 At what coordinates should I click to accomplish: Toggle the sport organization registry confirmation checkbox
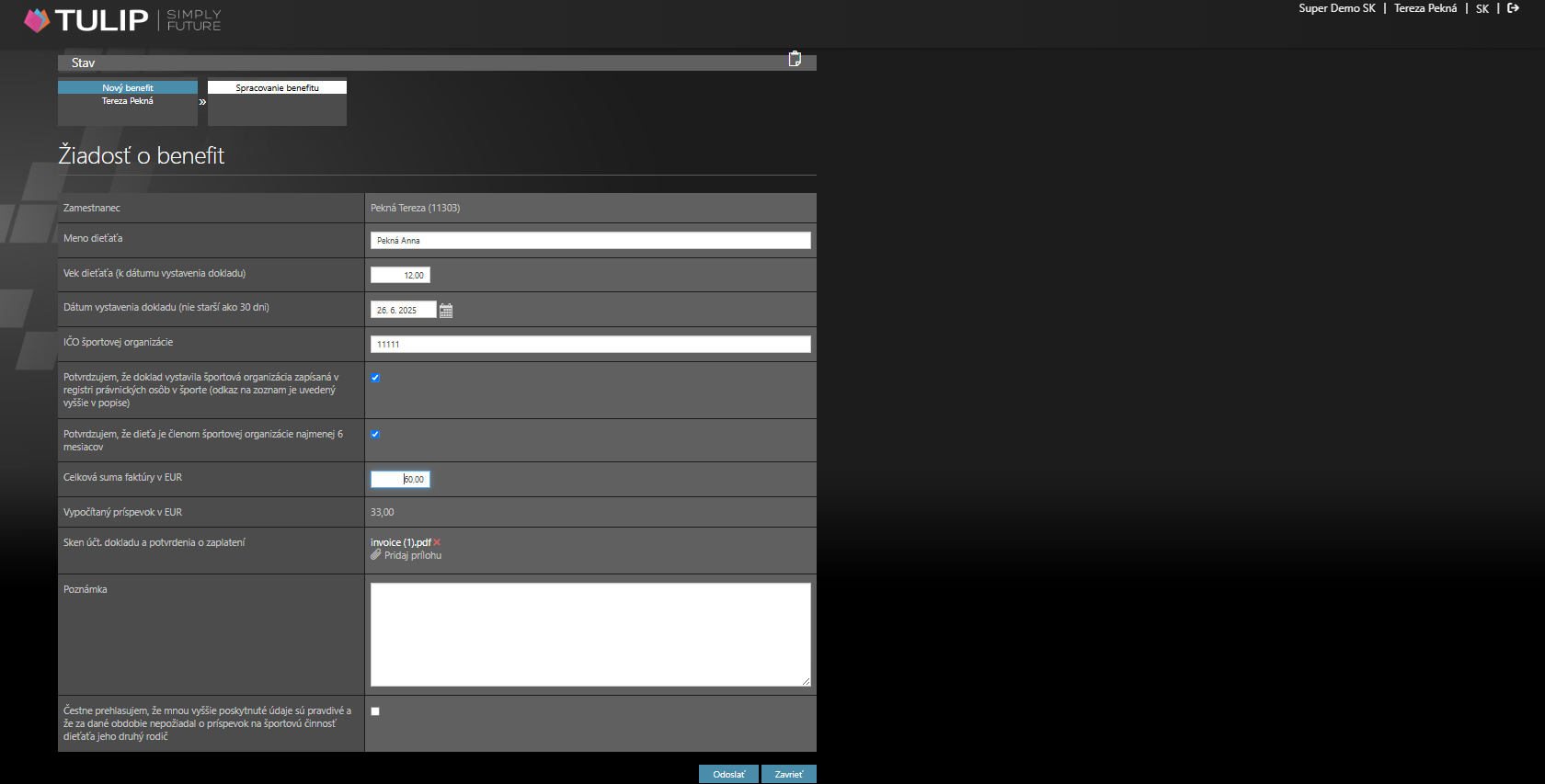[x=375, y=378]
